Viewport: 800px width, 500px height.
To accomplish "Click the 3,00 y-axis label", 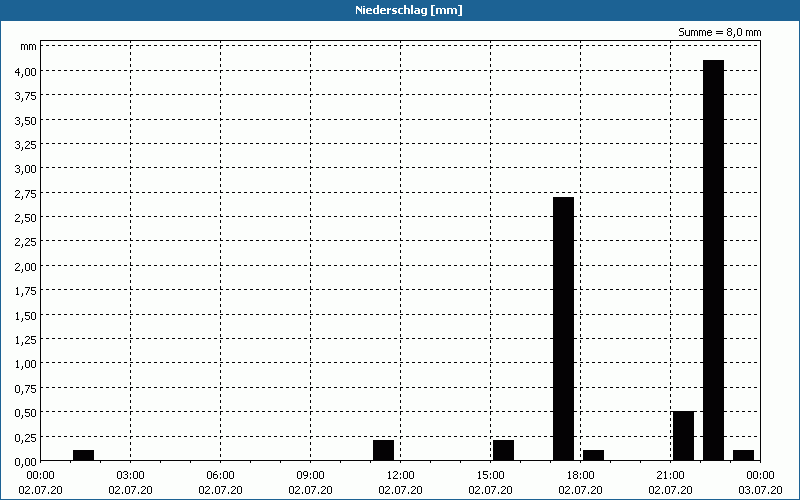I will [26, 169].
